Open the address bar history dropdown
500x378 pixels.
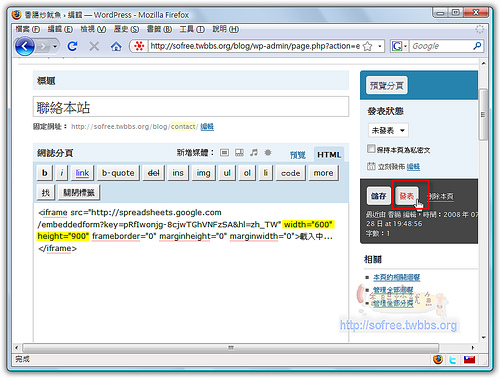pyautogui.click(x=379, y=46)
